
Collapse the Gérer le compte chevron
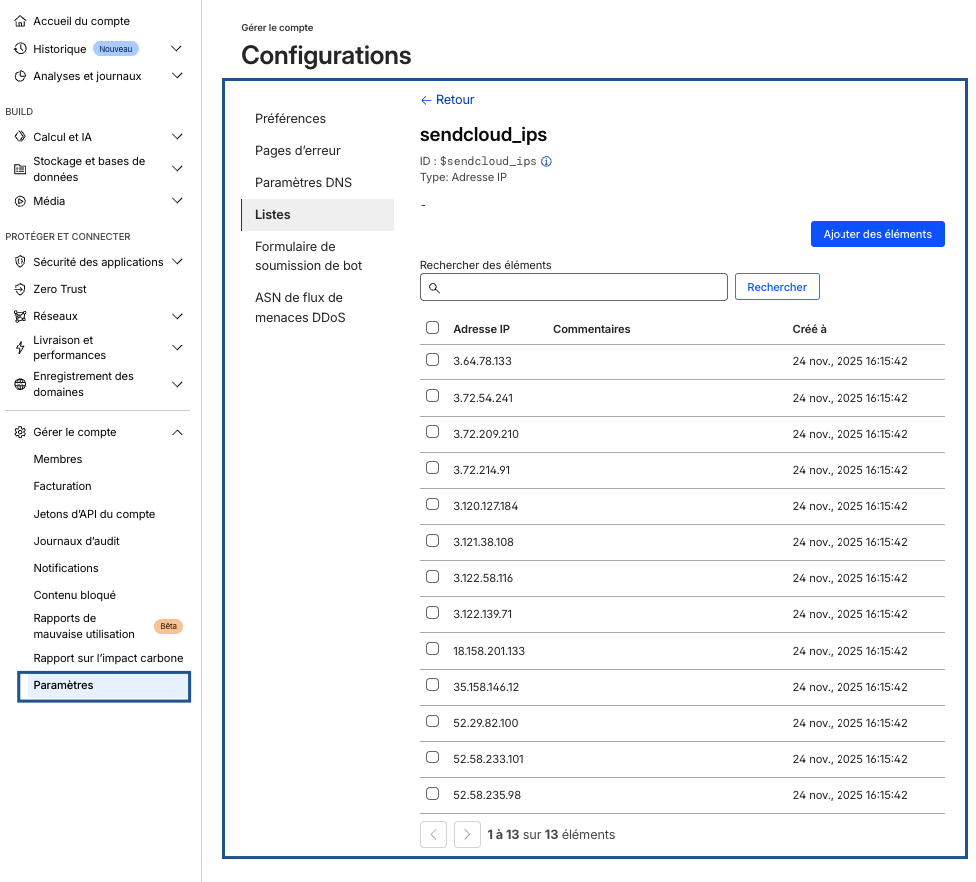[177, 432]
